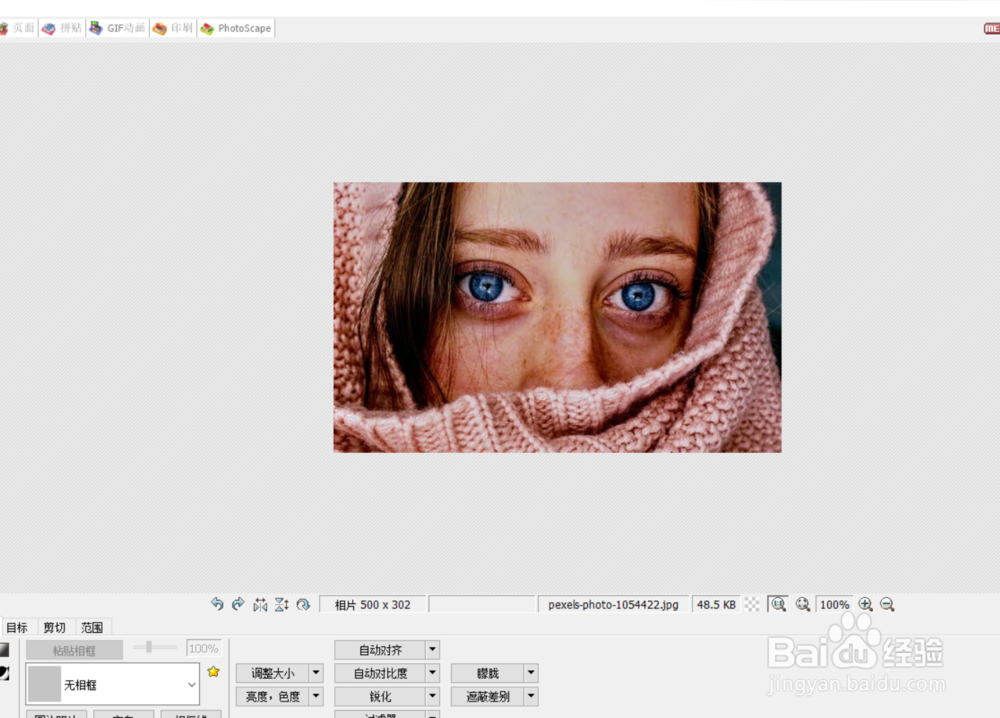The width and height of the screenshot is (1000, 718).
Task: Click the redo arrow icon
Action: click(x=239, y=604)
